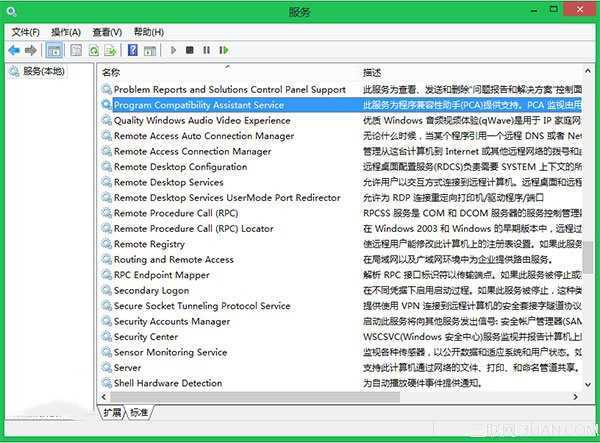Click the horizontal scrollbar left arrow
Screen dimensions: 600x443
pyautogui.click(x=104, y=397)
